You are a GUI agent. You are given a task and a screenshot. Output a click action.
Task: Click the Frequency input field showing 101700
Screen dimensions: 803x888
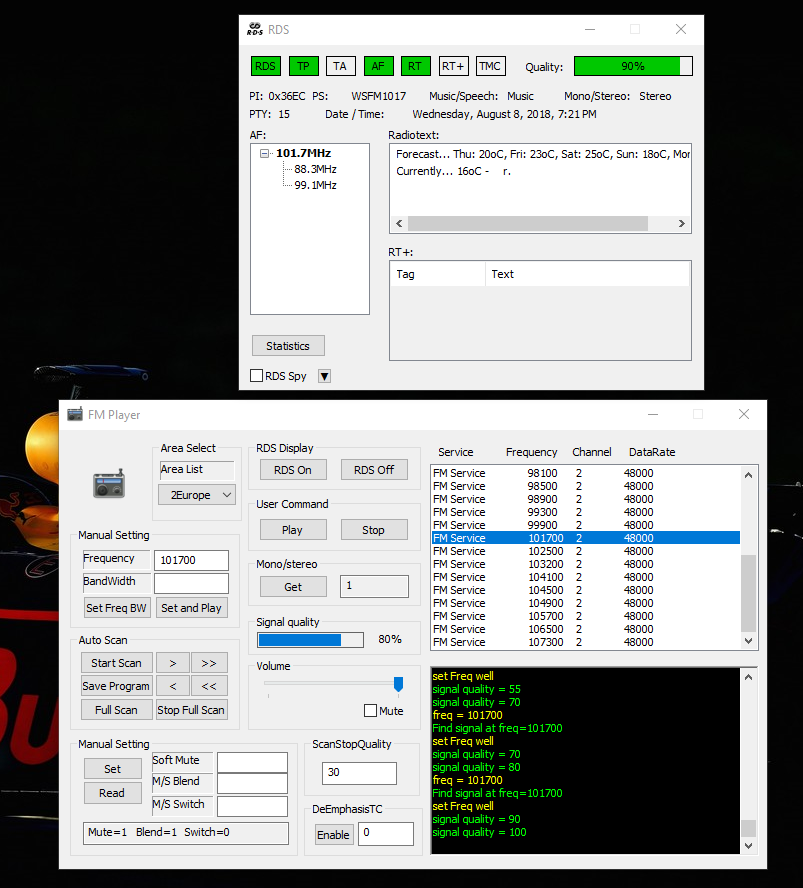click(x=191, y=560)
